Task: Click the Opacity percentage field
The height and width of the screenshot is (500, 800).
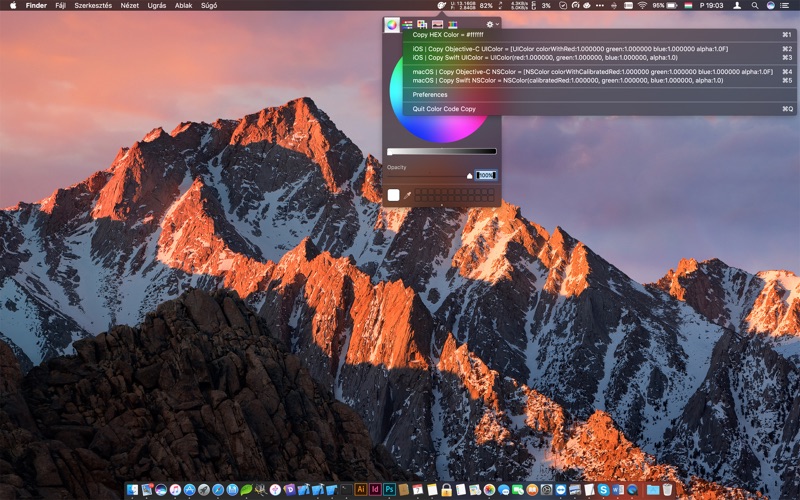Action: (486, 175)
